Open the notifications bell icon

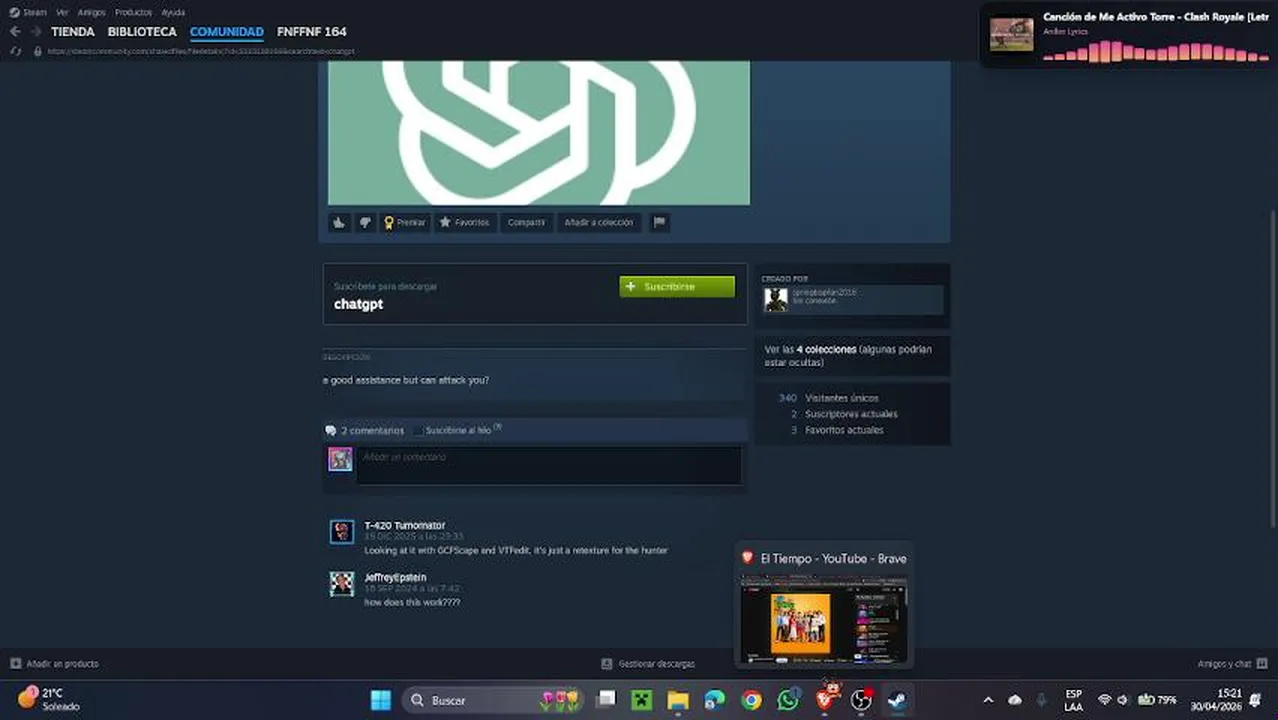(1255, 700)
